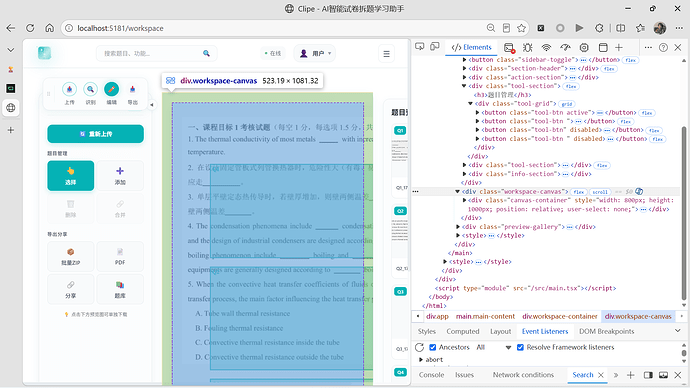Open the 题库 question bank
The height and width of the screenshot is (388, 690).
click(120, 289)
